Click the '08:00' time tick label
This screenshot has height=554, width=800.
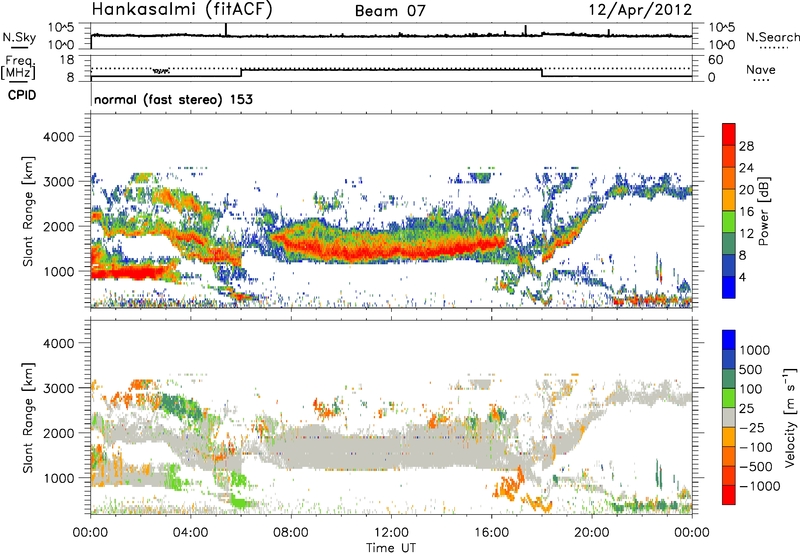pyautogui.click(x=291, y=533)
